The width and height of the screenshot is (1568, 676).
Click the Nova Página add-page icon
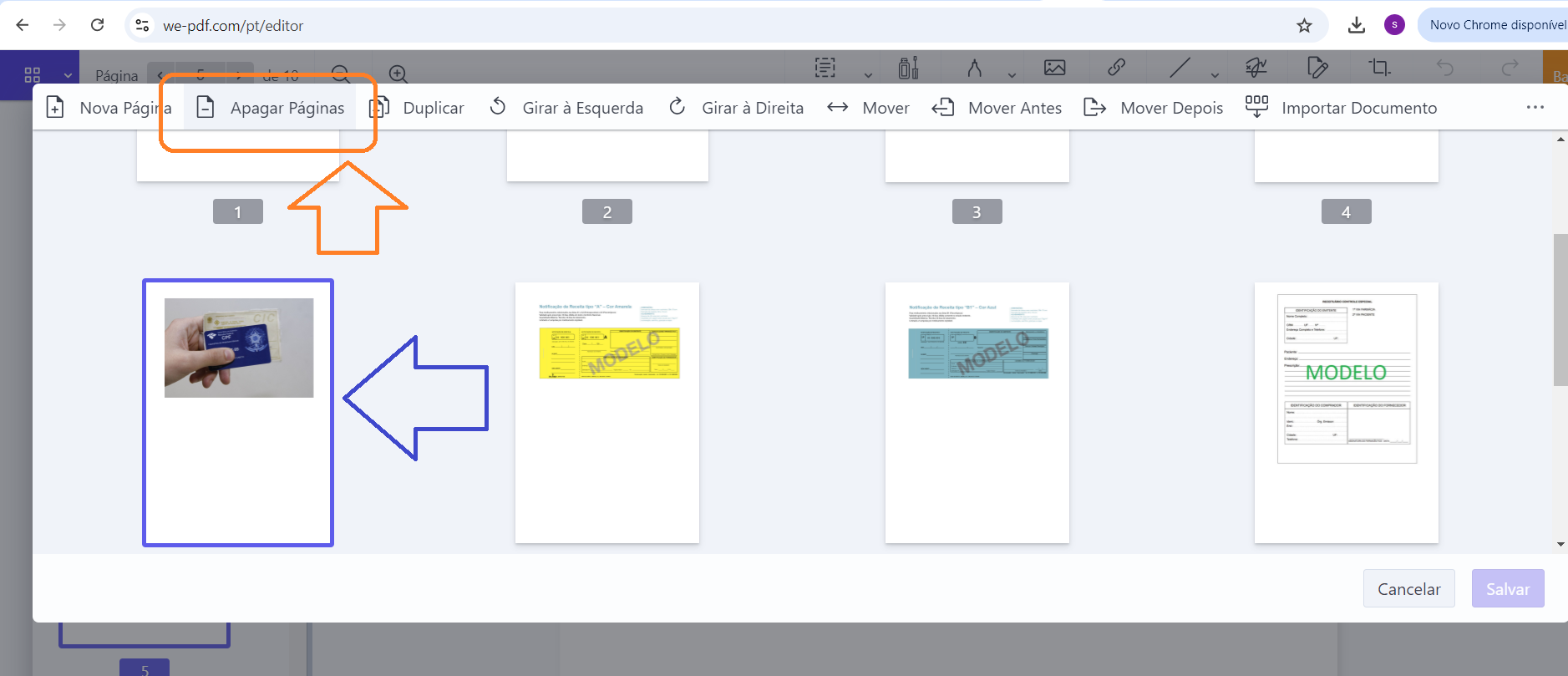click(x=55, y=108)
